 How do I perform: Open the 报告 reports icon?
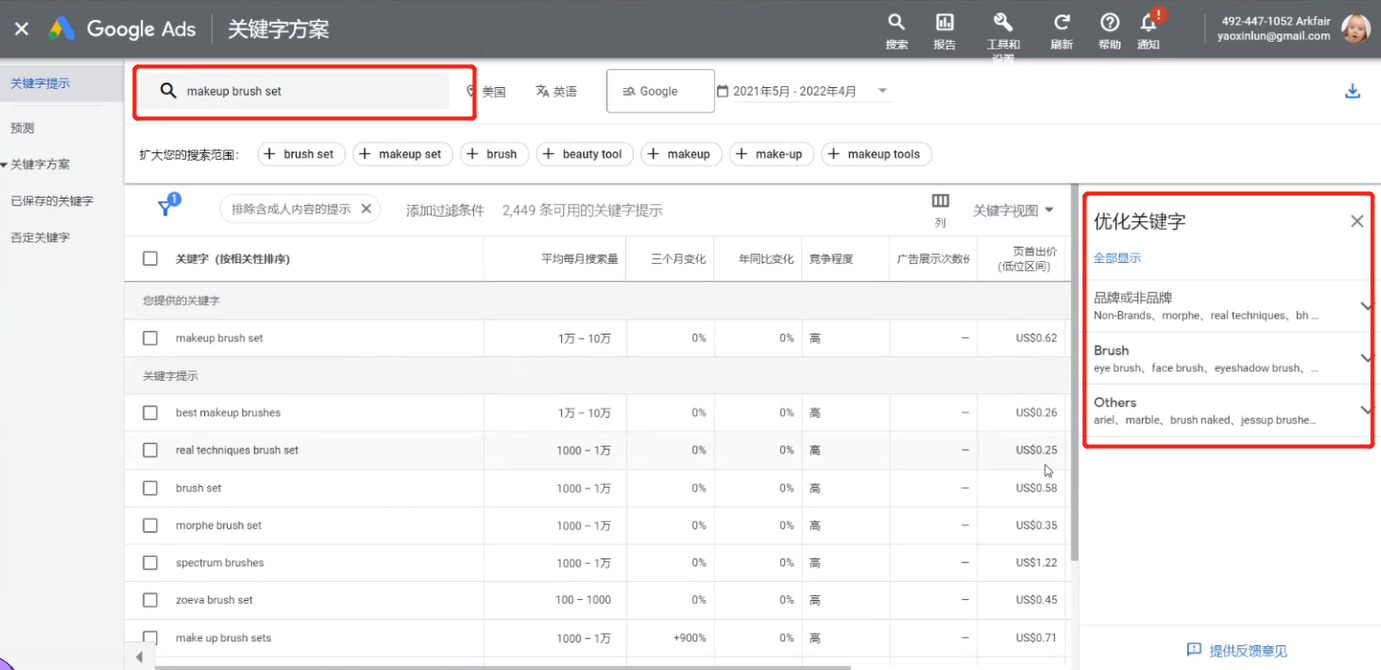coord(944,20)
